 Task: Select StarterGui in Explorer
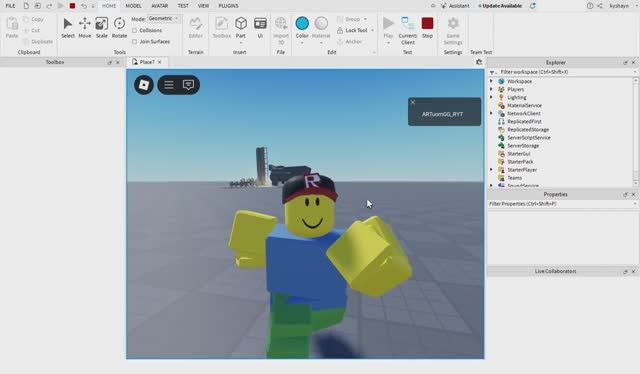click(x=518, y=154)
